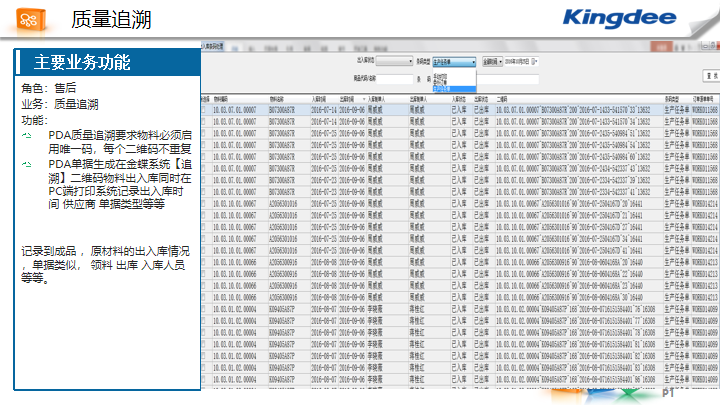Tick checkbox of row with QR ending 30'16440
Screen dimensions: 720x405
[203, 298]
